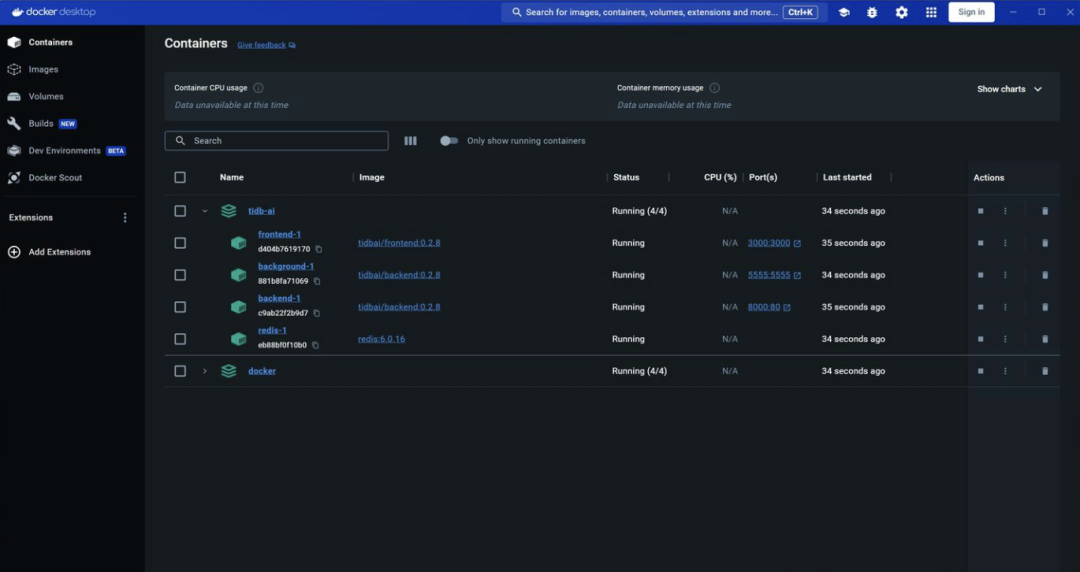
Task: Delete the background-1 container
Action: pyautogui.click(x=1045, y=275)
